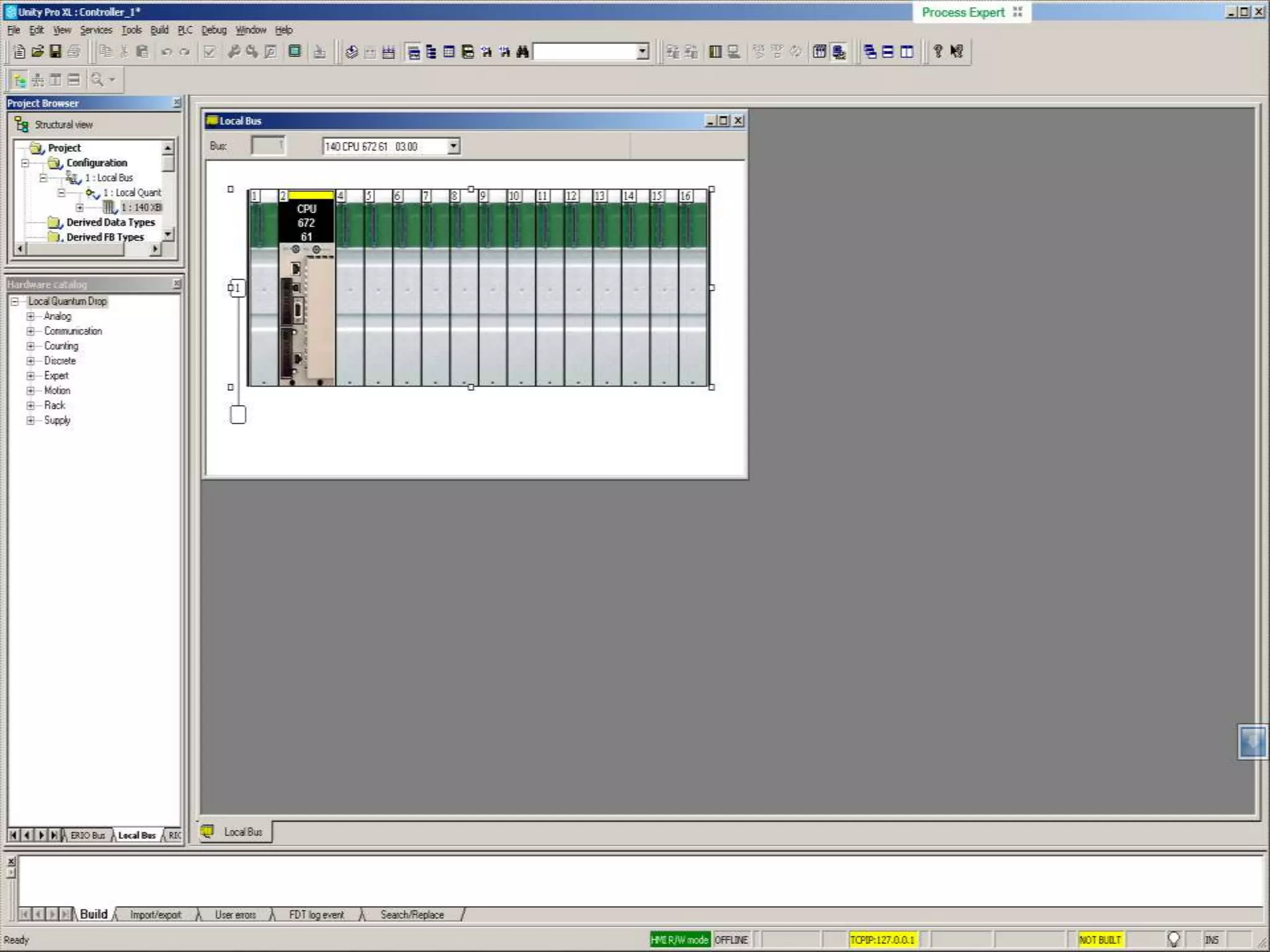Viewport: 1270px width, 952px height.
Task: Click the Help question mark icon
Action: 938,52
